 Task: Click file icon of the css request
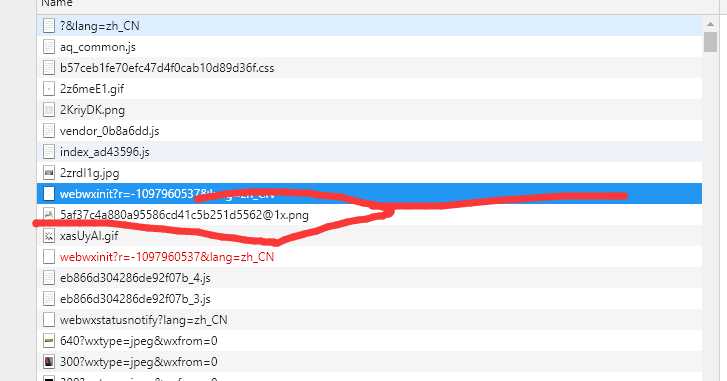coord(49,68)
